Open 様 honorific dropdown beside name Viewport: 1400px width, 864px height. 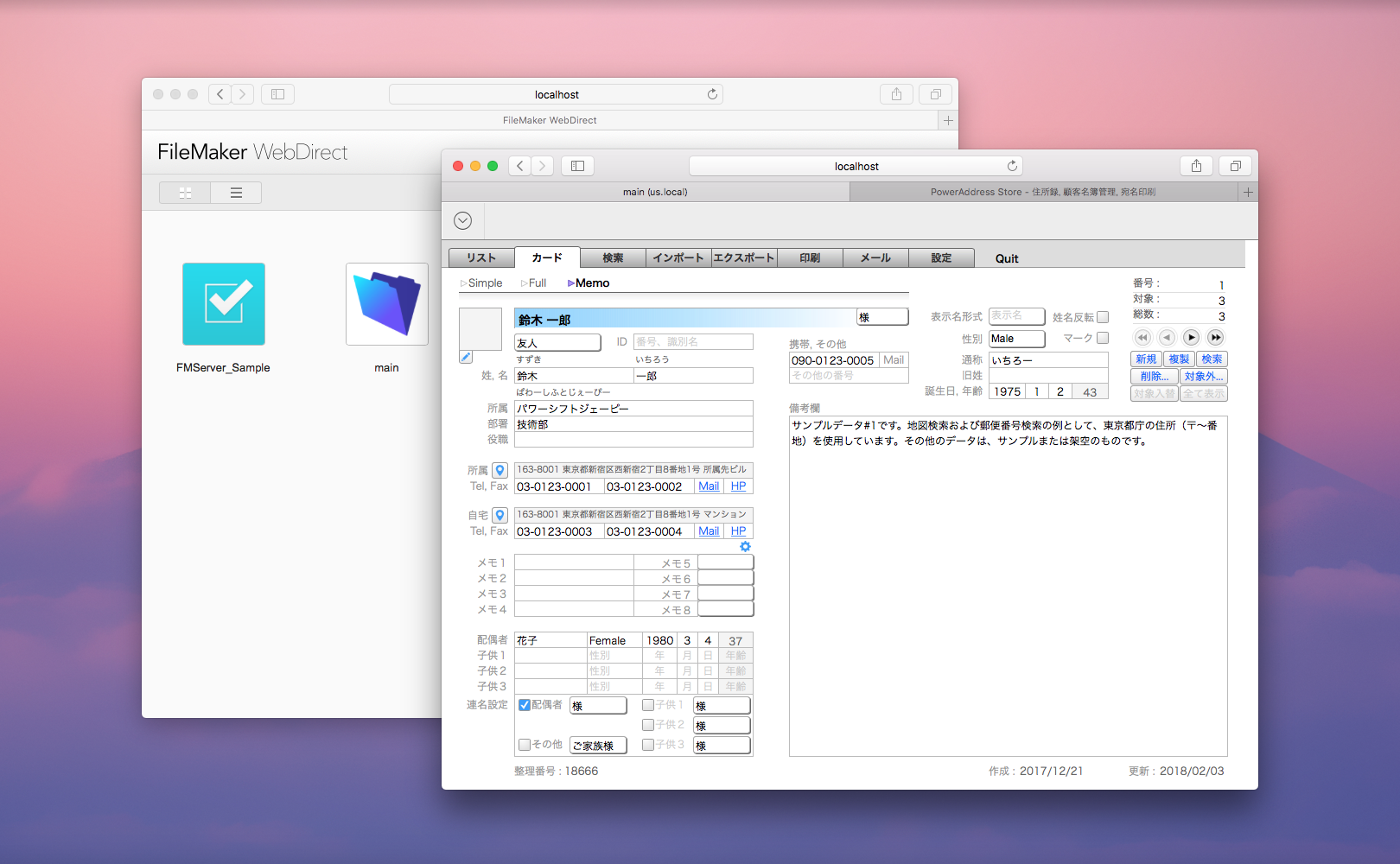coord(882,317)
